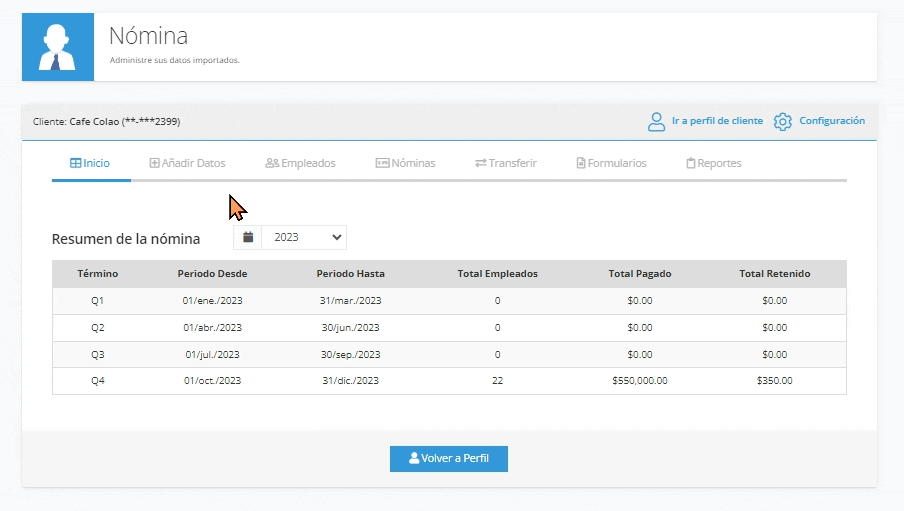904x511 pixels.
Task: Click the Total Retenido column header
Action: point(775,273)
